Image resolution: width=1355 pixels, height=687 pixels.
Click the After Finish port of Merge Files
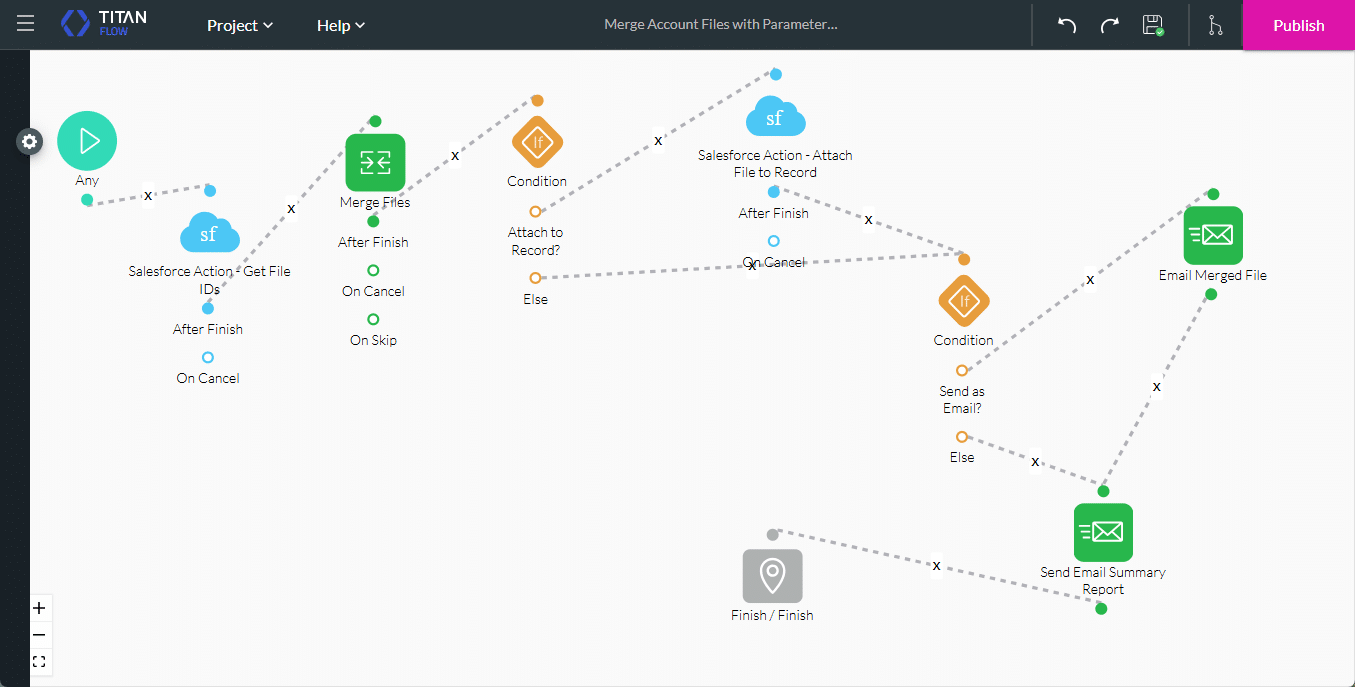click(x=373, y=221)
